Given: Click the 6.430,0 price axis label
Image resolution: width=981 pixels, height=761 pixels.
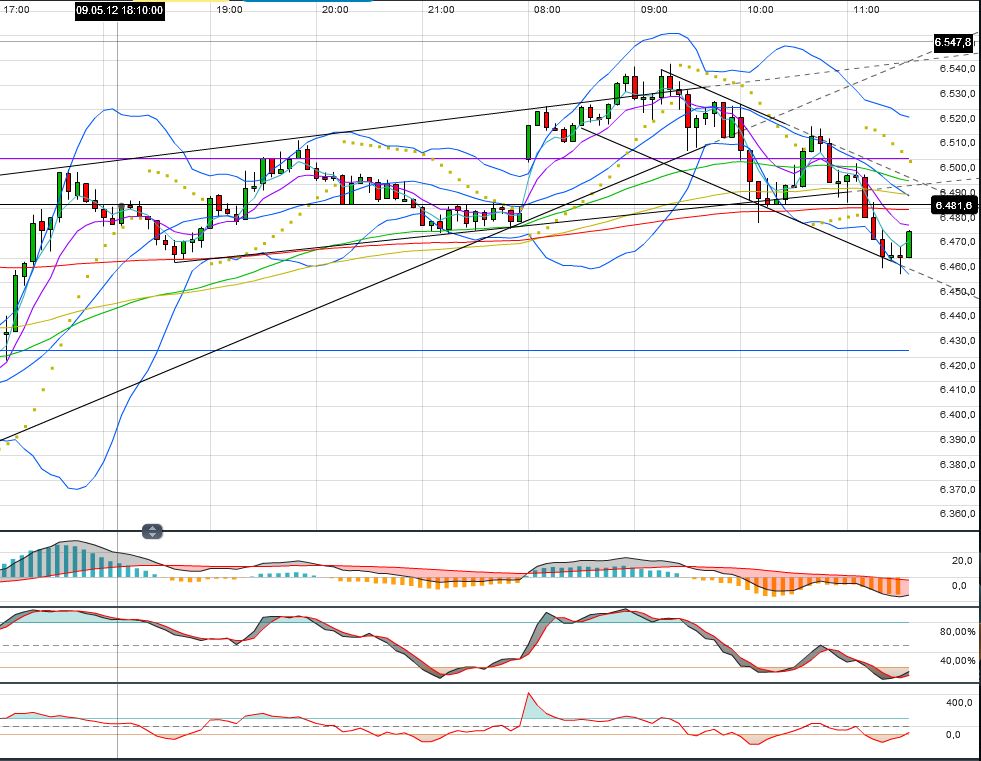Looking at the screenshot, I should click(x=957, y=340).
